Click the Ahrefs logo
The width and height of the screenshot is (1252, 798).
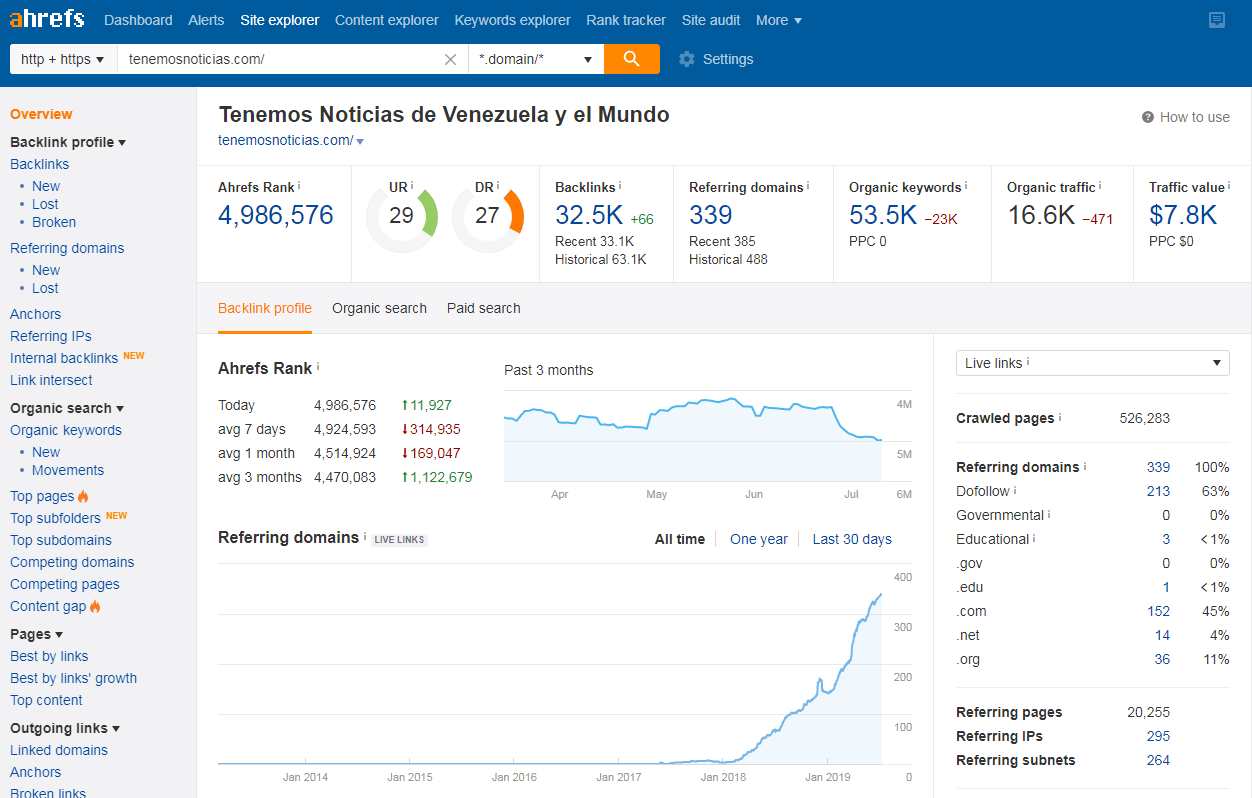tap(47, 19)
